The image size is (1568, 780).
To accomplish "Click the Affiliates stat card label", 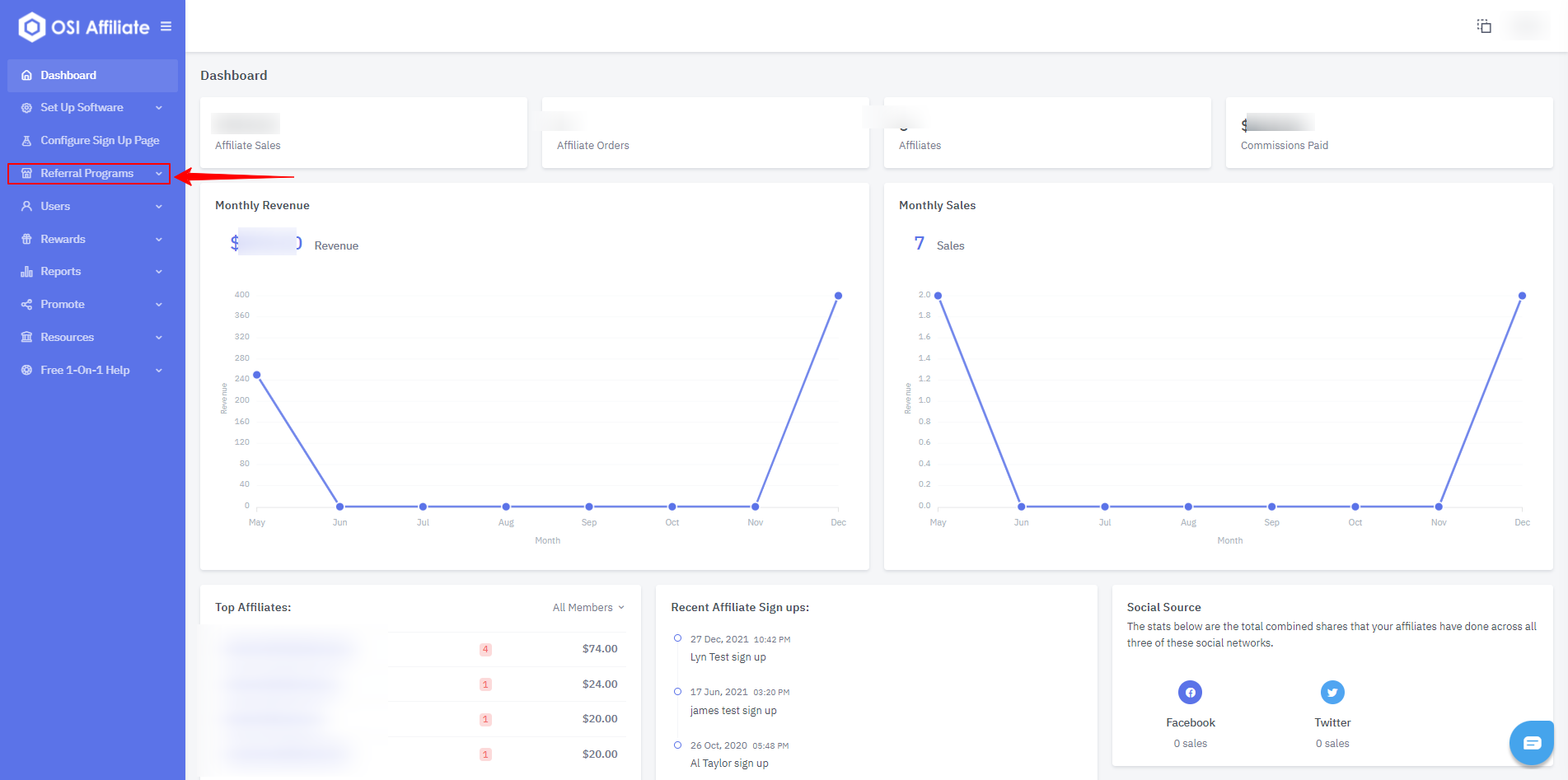I will point(920,146).
